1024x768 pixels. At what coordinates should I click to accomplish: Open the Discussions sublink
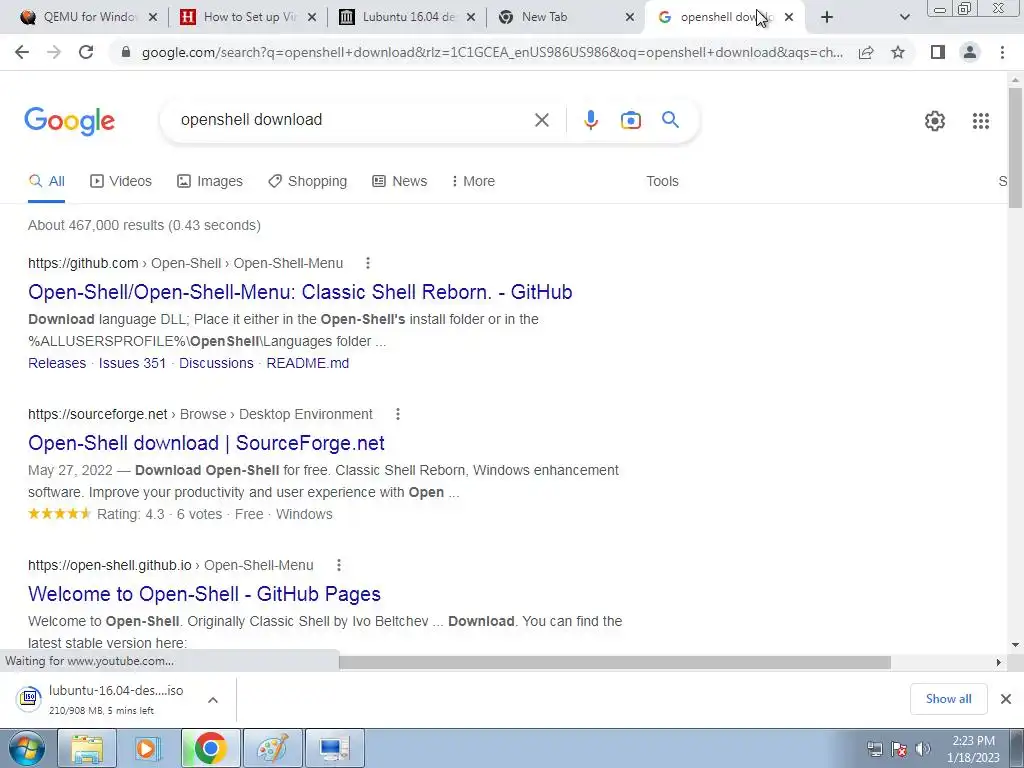(216, 363)
